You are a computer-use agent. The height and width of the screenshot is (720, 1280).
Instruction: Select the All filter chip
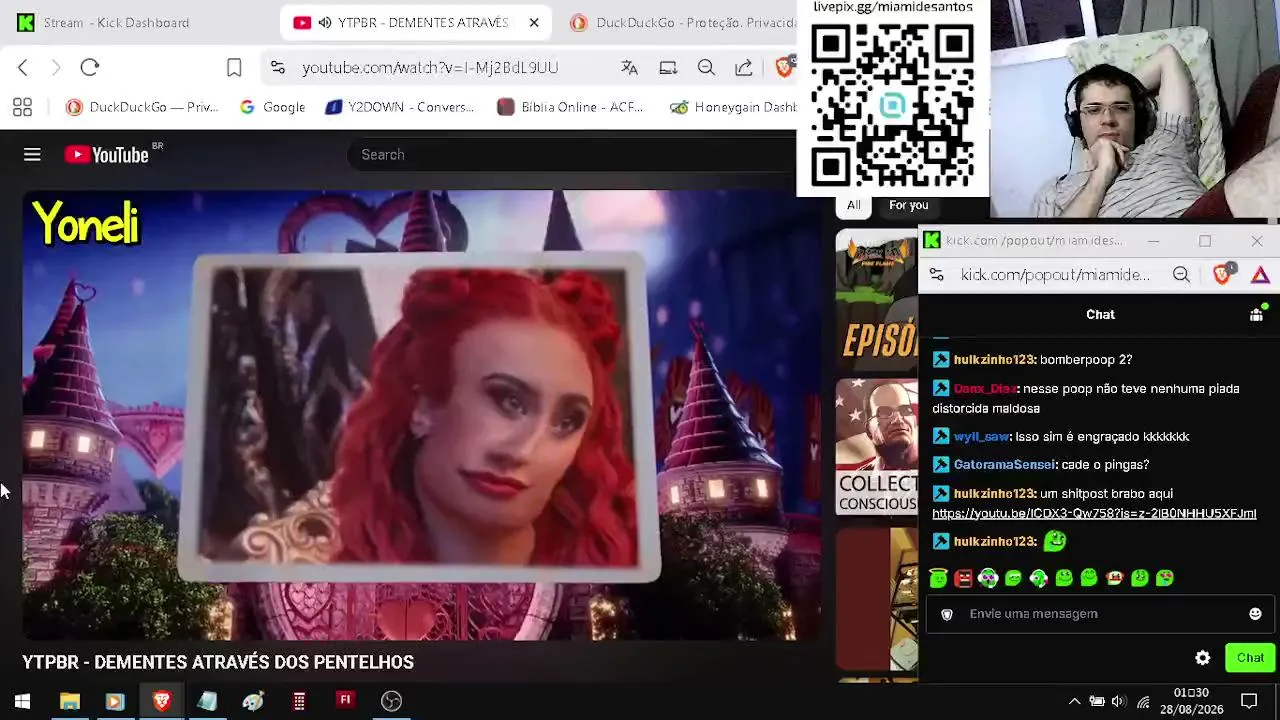point(853,205)
